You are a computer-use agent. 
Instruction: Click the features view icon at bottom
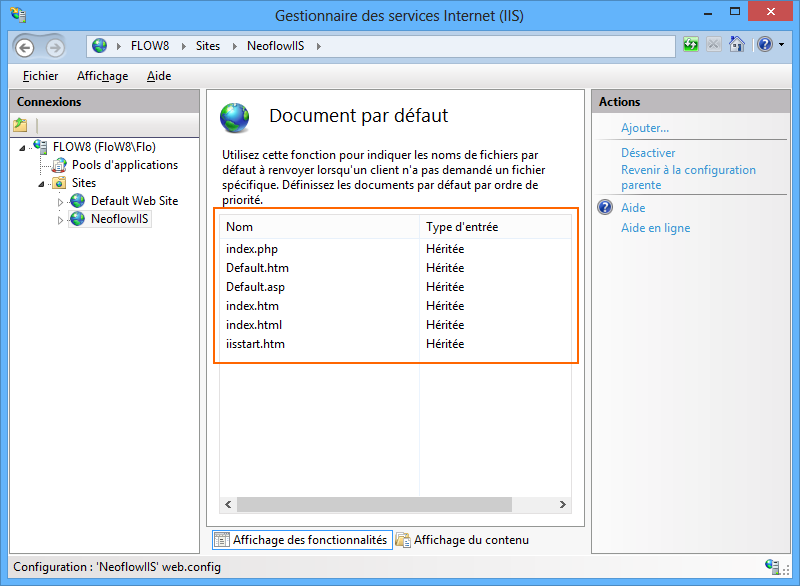[221, 540]
